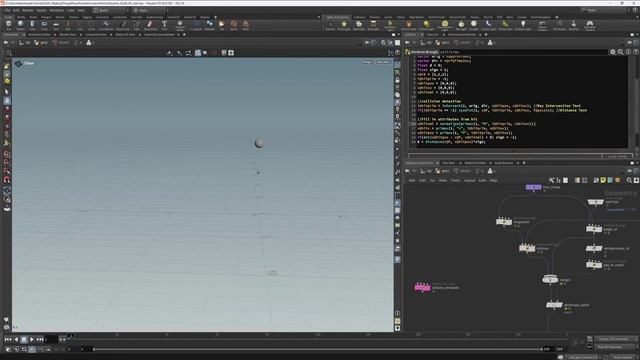640x360 pixels.
Task: Add an Area Light from the shelf
Action: point(373,25)
